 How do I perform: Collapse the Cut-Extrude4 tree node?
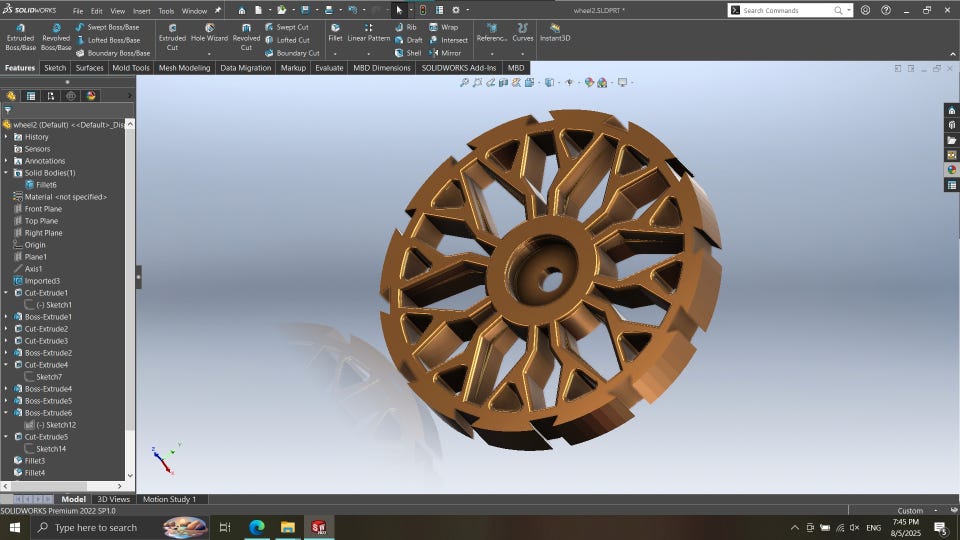[6, 365]
